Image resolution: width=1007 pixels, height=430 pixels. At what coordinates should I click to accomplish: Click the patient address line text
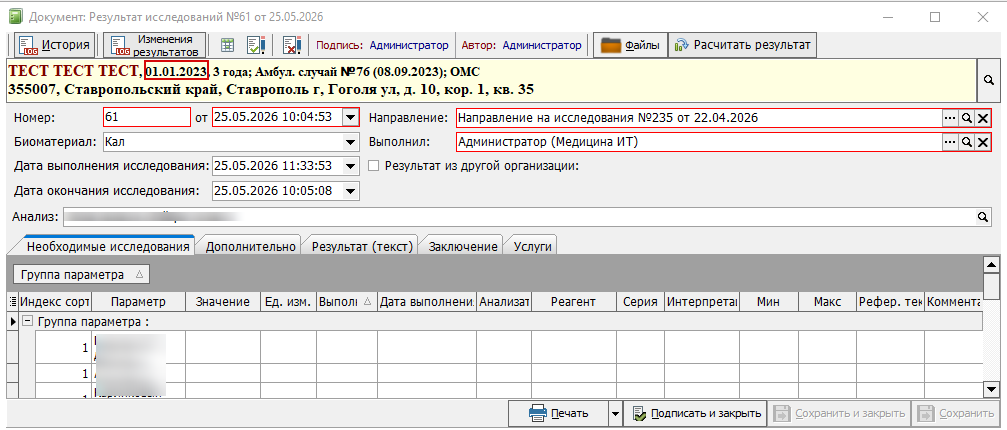coord(270,89)
